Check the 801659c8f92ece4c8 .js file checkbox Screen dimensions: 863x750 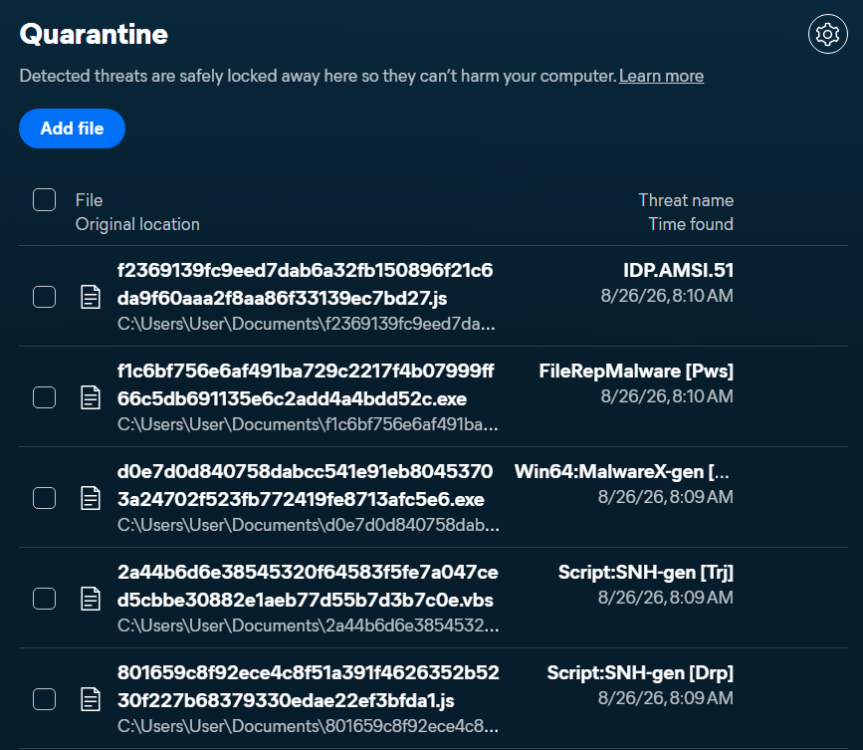tap(44, 699)
